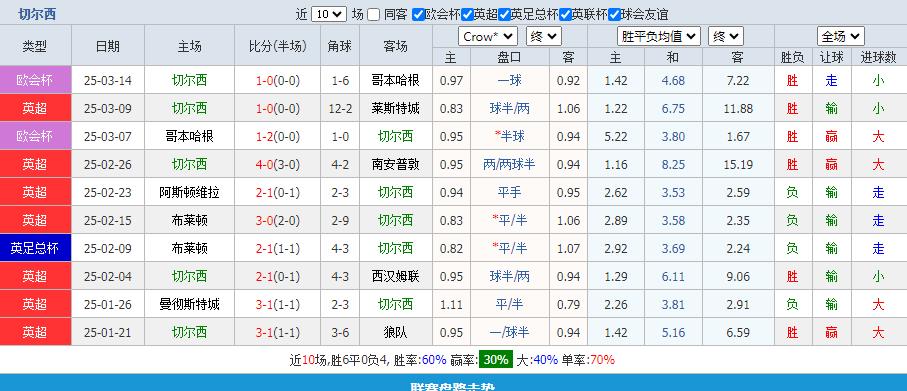This screenshot has width=907, height=391.
Task: Click the 切尔西 team title
Action: [x=36, y=14]
